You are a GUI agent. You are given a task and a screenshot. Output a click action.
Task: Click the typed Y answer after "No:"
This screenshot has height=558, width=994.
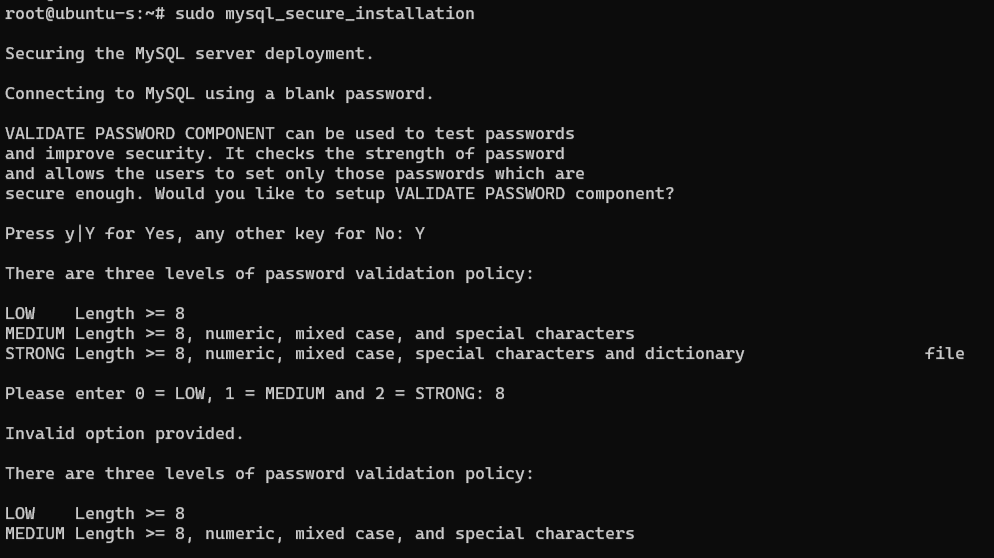click(x=420, y=234)
